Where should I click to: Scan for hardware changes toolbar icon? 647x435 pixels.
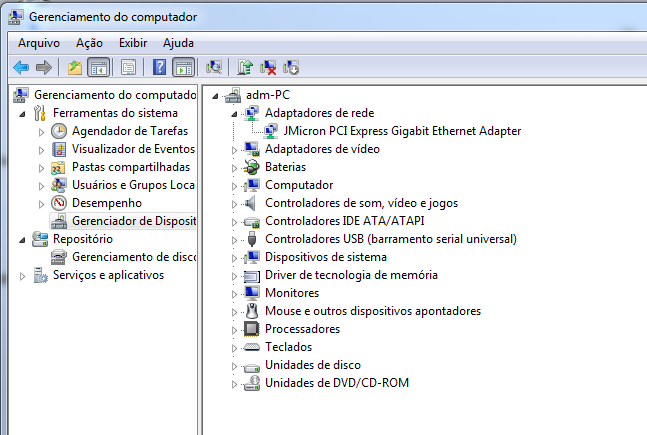click(x=214, y=67)
